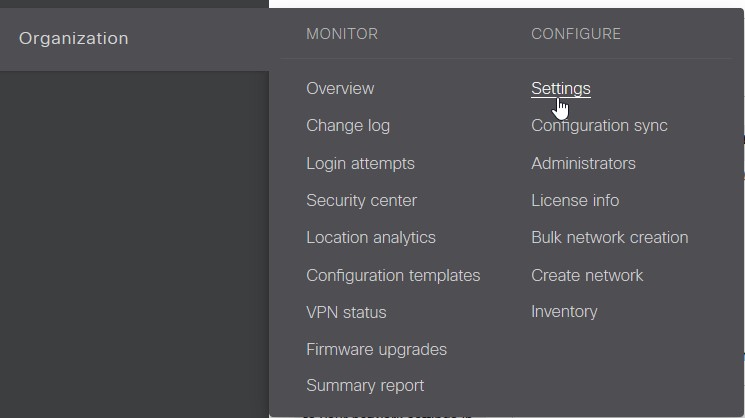The height and width of the screenshot is (418, 745).
Task: Open Location analytics
Action: (x=371, y=238)
